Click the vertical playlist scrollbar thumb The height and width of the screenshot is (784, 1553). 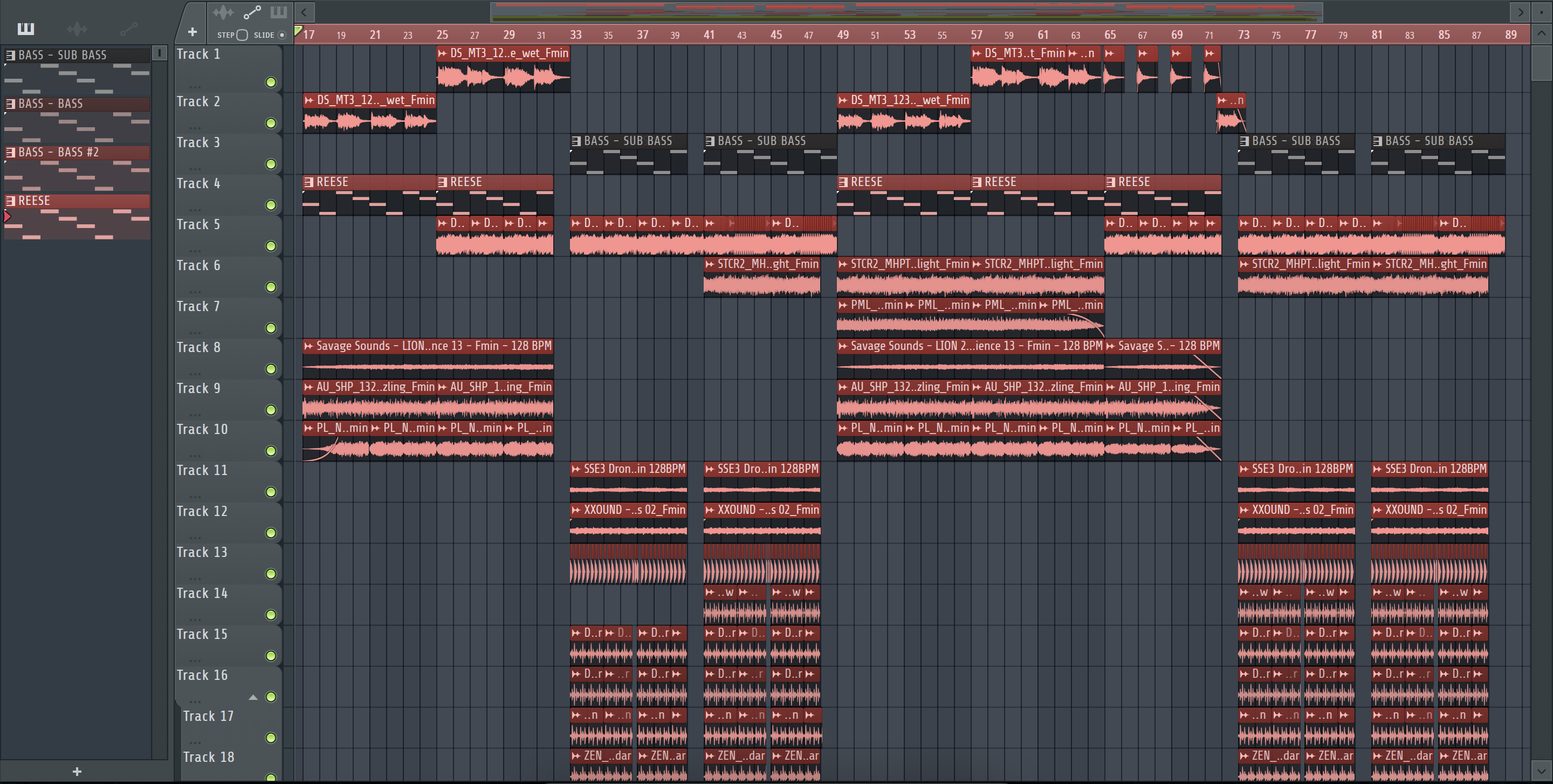pyautogui.click(x=1541, y=62)
